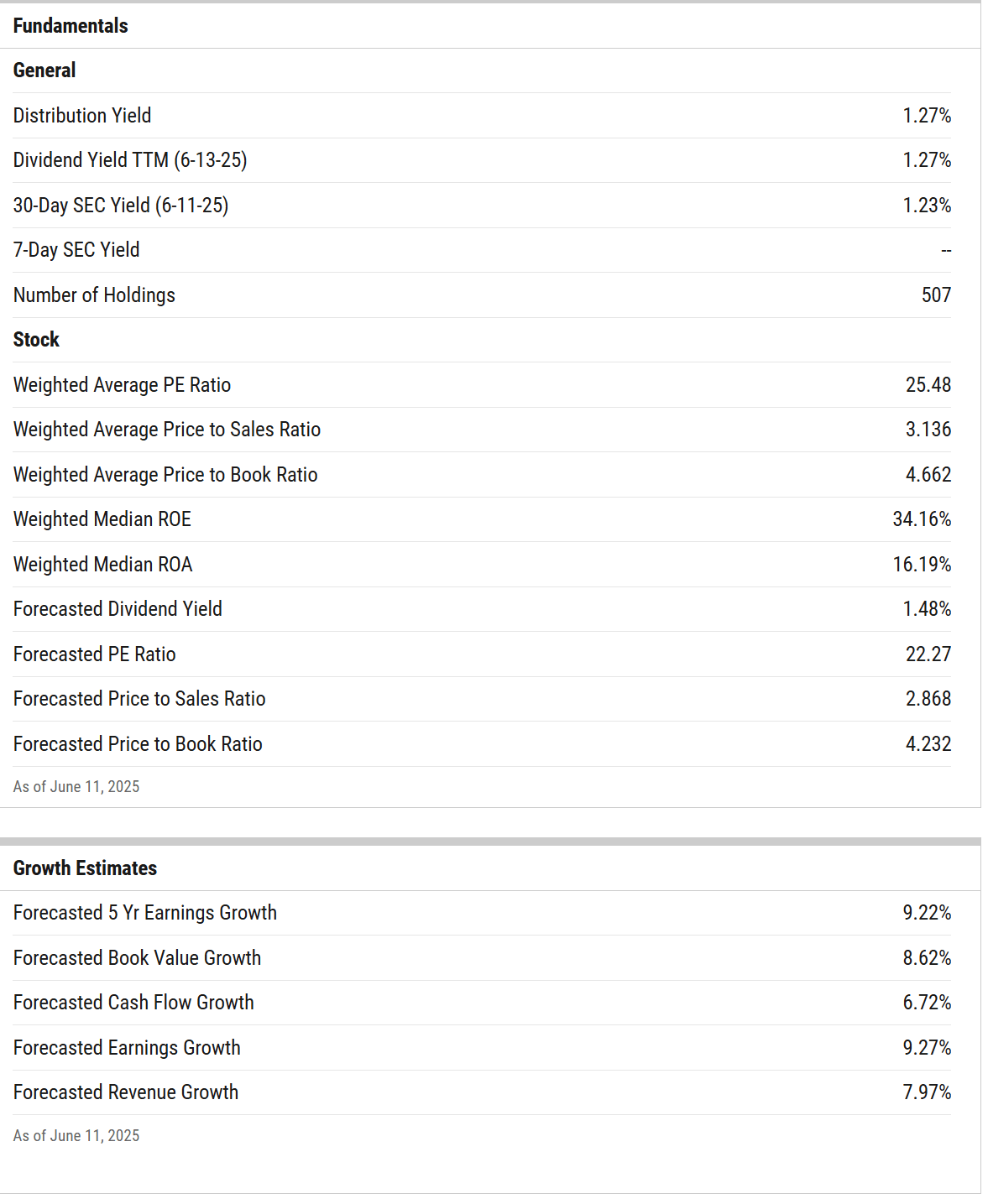Click the Forecasted Price to Book Ratio value
This screenshot has width=988, height=1204.
tap(928, 744)
